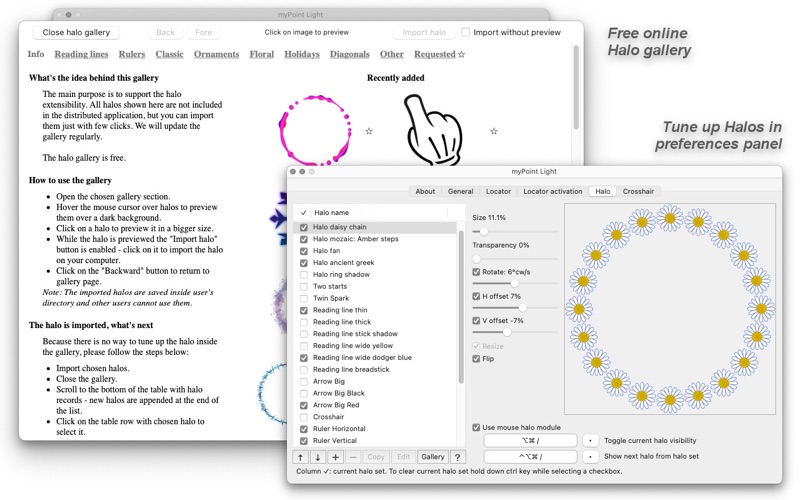The width and height of the screenshot is (800, 500).
Task: Add a new halo with plus button
Action: coord(335,457)
